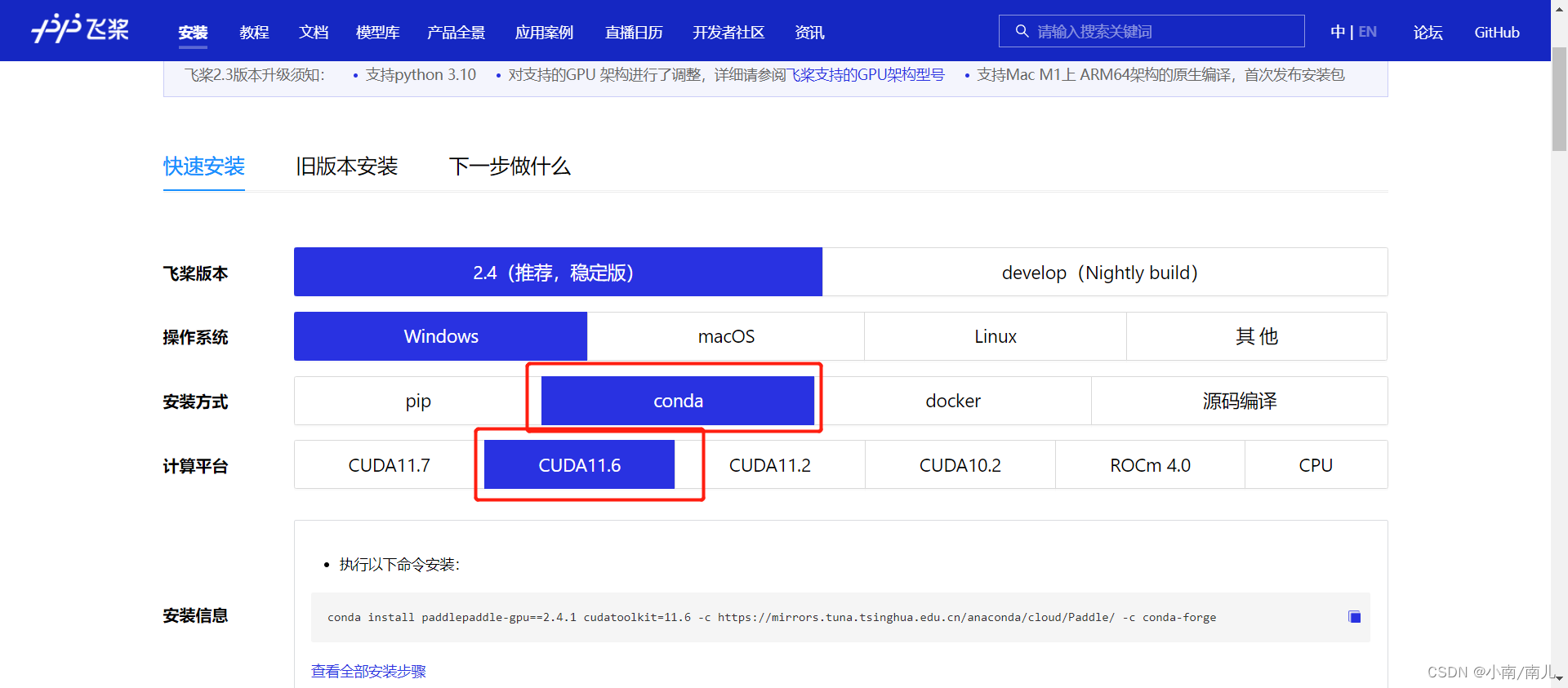The width and height of the screenshot is (1568, 688).
Task: Click the PaddlePaddle 飞桨 logo
Action: (x=80, y=29)
